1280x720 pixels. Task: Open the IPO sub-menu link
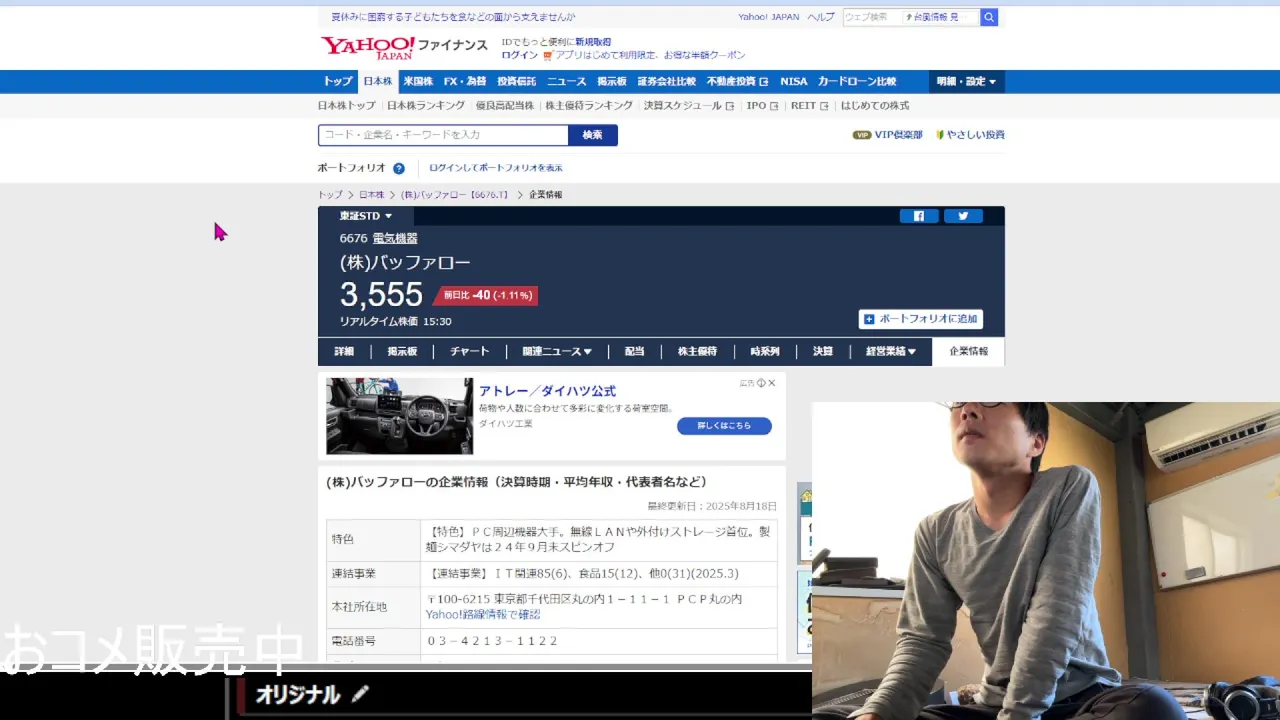click(762, 106)
